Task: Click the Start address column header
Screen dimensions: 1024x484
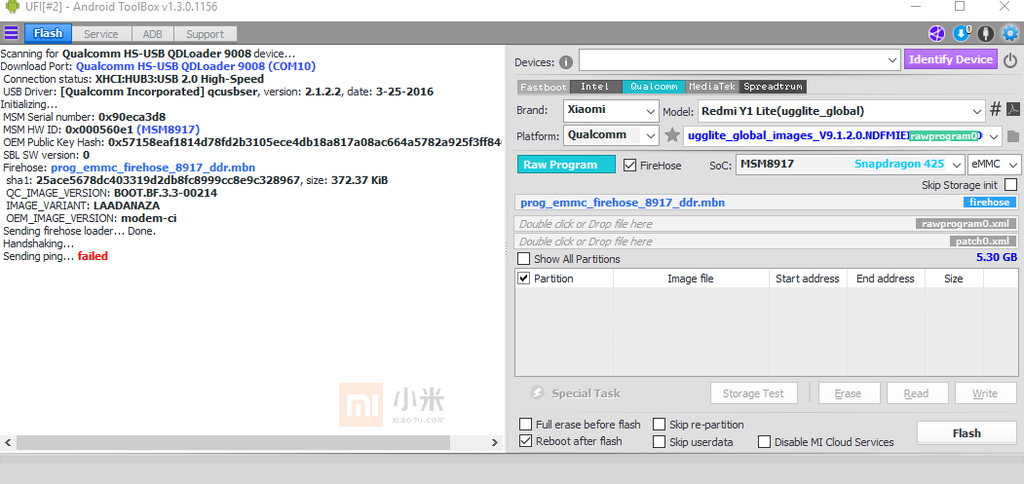Action: [808, 278]
